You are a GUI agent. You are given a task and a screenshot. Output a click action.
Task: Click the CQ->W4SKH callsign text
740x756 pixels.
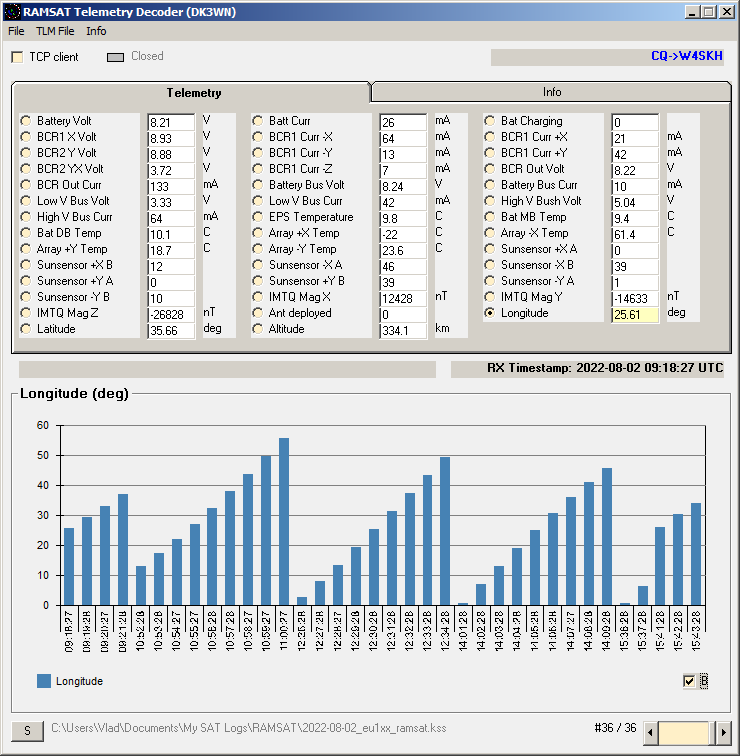[686, 56]
